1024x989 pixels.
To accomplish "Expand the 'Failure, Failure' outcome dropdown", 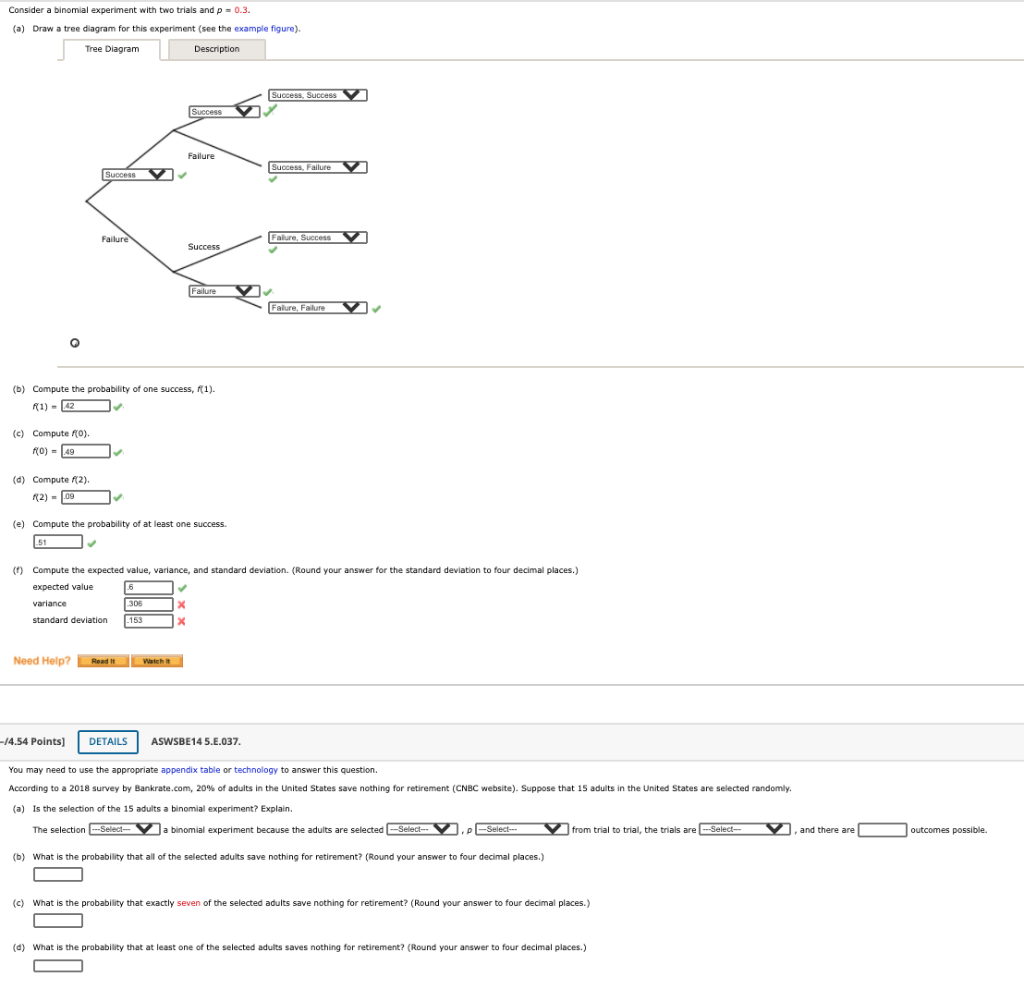I will point(317,307).
